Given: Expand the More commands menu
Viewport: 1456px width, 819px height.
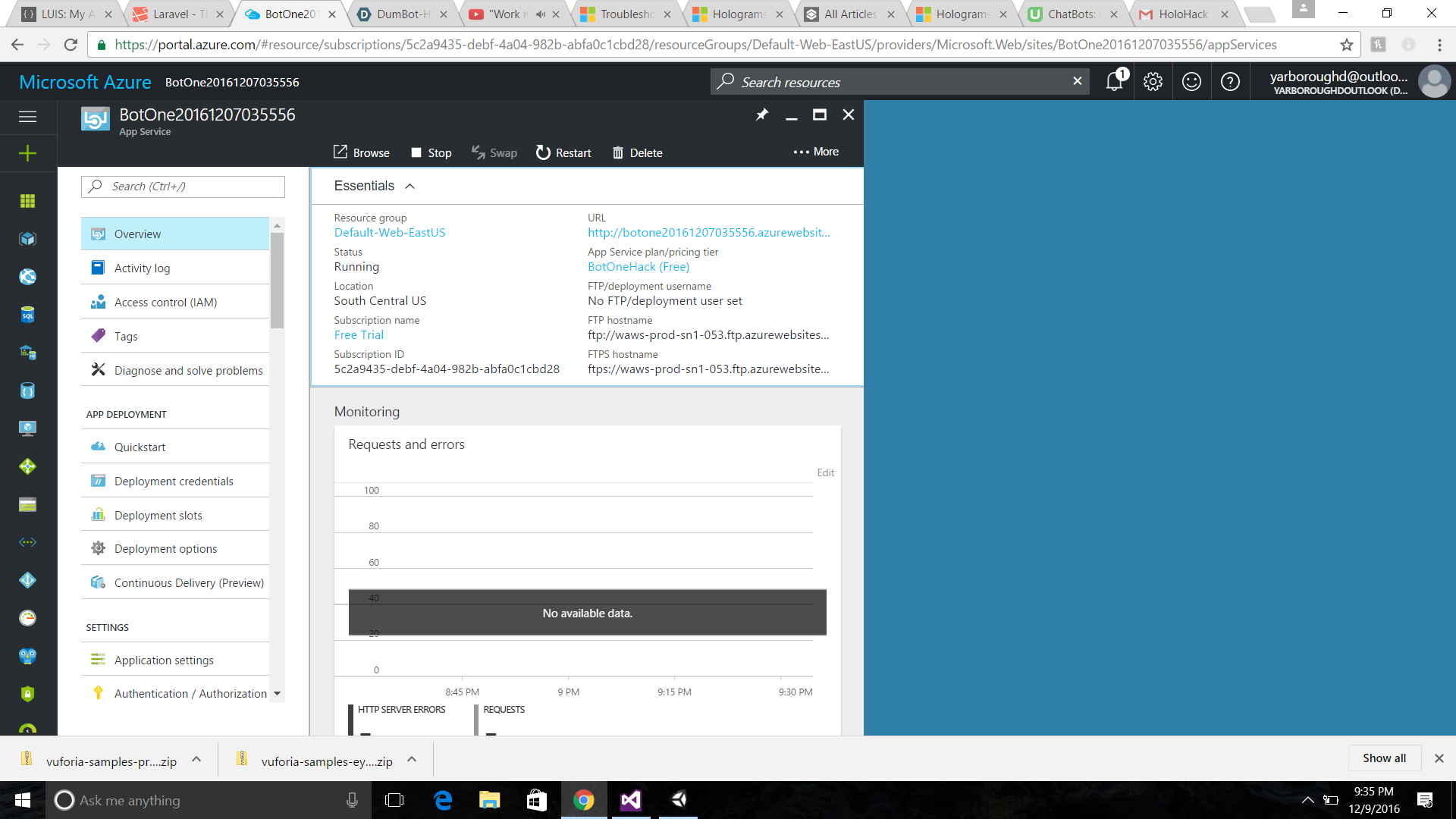Looking at the screenshot, I should [816, 152].
